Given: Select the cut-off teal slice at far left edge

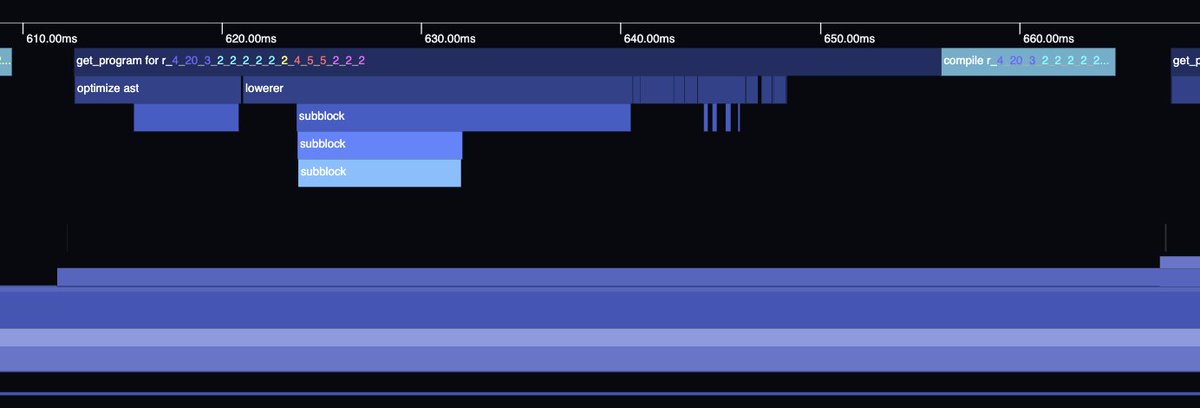Looking at the screenshot, I should click(6, 62).
